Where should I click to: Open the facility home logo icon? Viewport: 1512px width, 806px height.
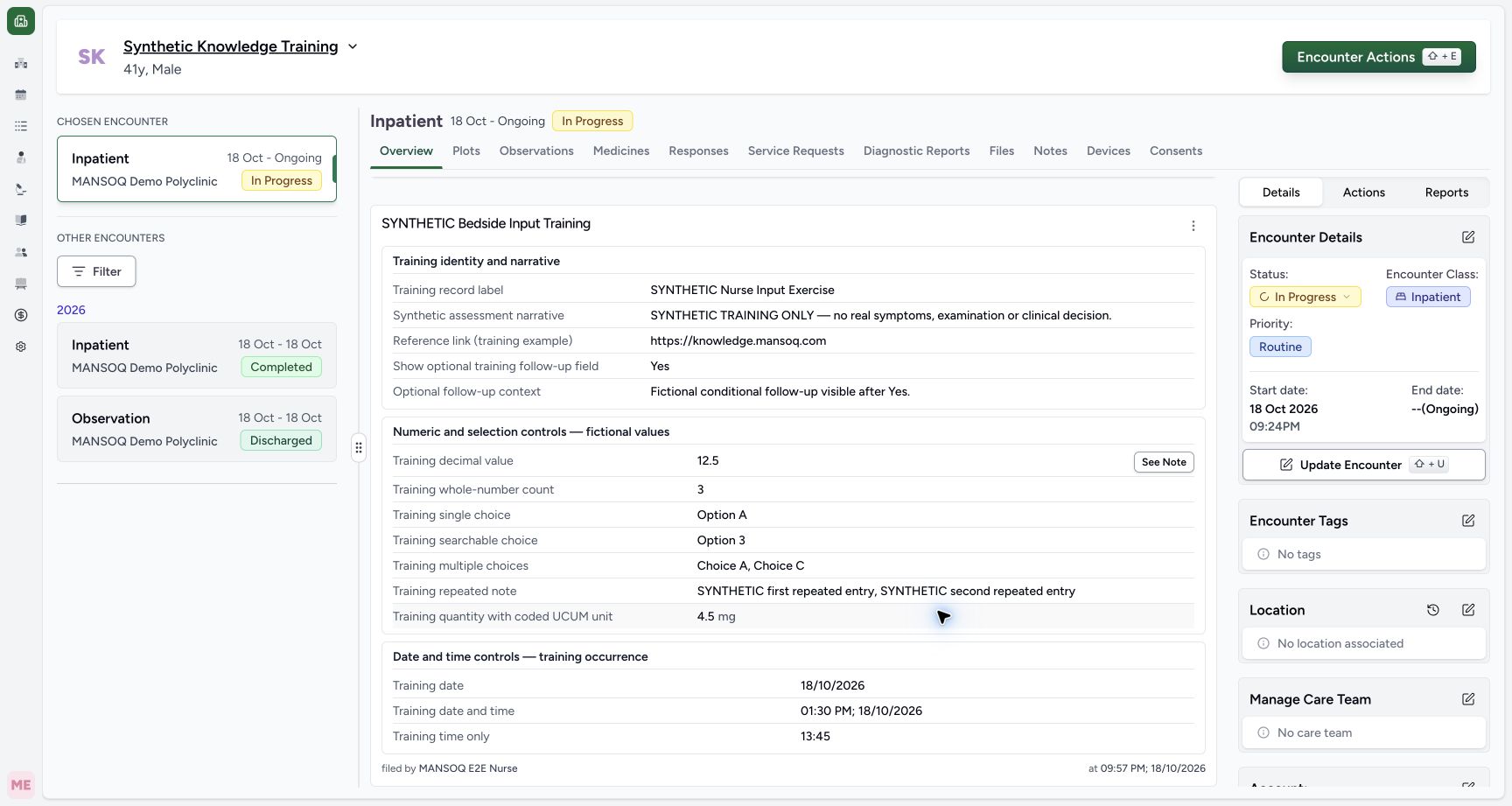click(x=21, y=21)
